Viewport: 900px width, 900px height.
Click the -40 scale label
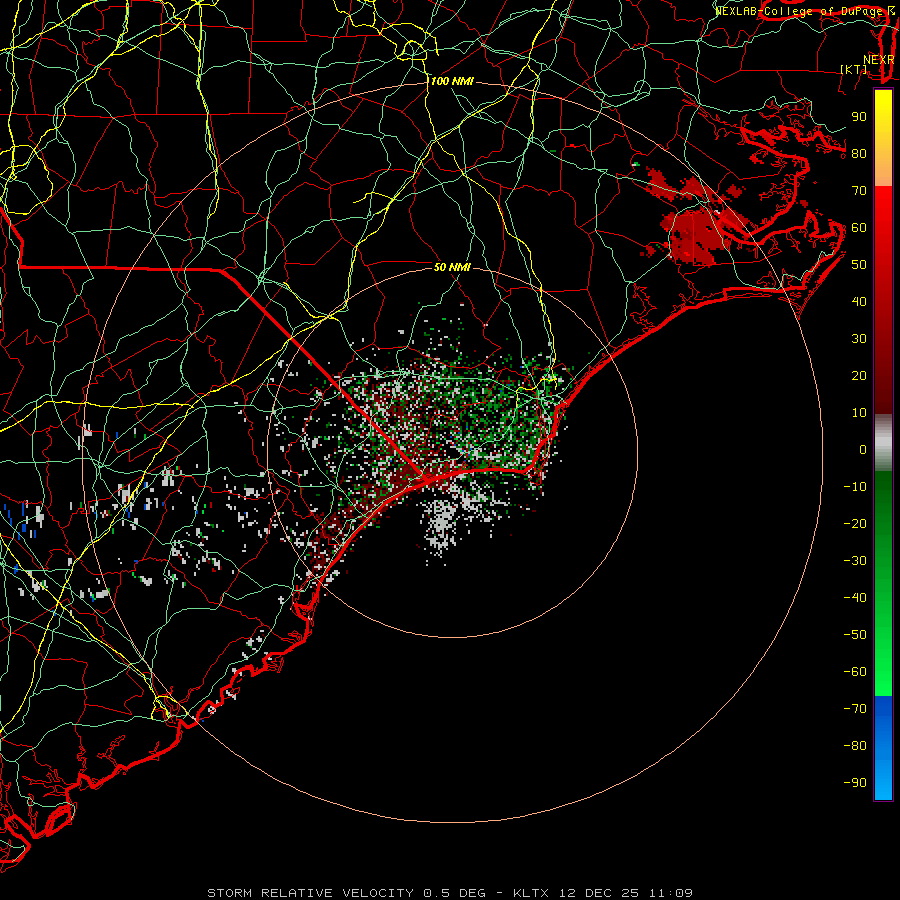[x=855, y=598]
